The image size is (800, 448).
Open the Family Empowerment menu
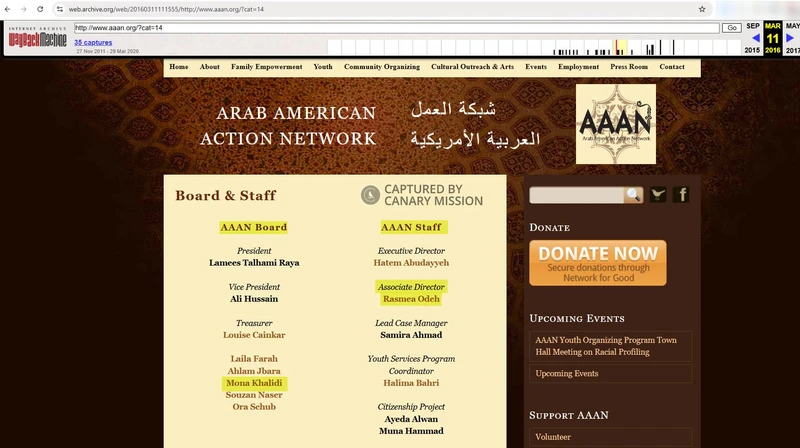[x=266, y=67]
